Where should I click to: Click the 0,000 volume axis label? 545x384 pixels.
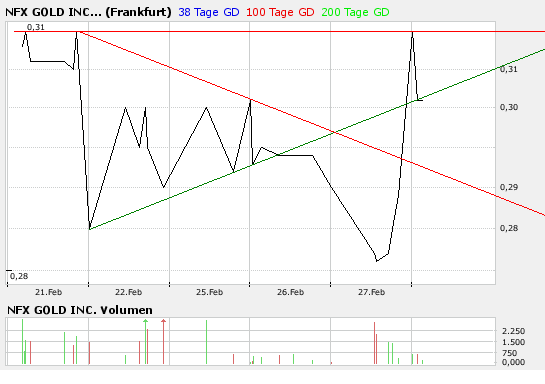(x=513, y=362)
